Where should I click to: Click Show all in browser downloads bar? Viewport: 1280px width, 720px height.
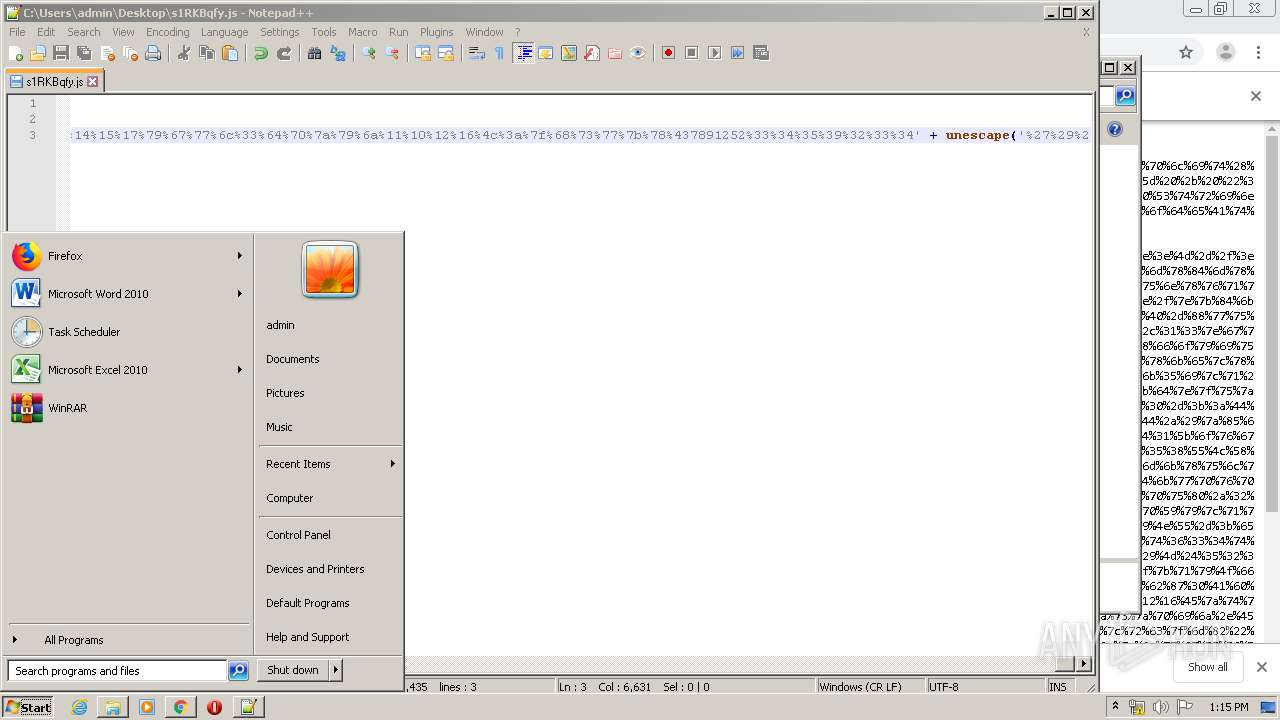(1207, 667)
